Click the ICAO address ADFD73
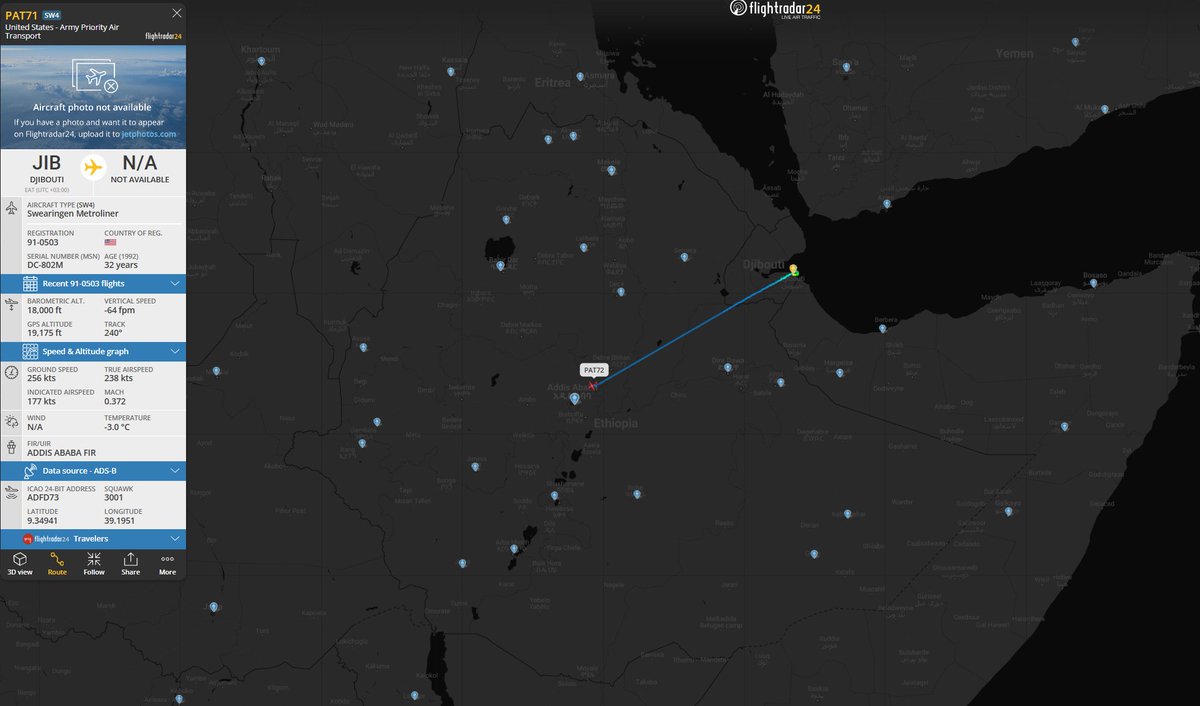This screenshot has height=706, width=1200. tap(44, 496)
